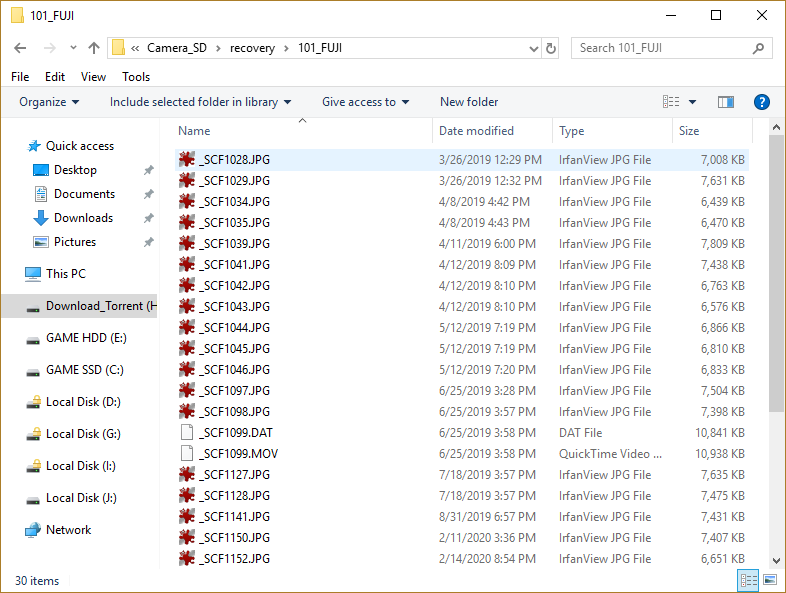Click recovery in the address breadcrumb

pyautogui.click(x=253, y=48)
